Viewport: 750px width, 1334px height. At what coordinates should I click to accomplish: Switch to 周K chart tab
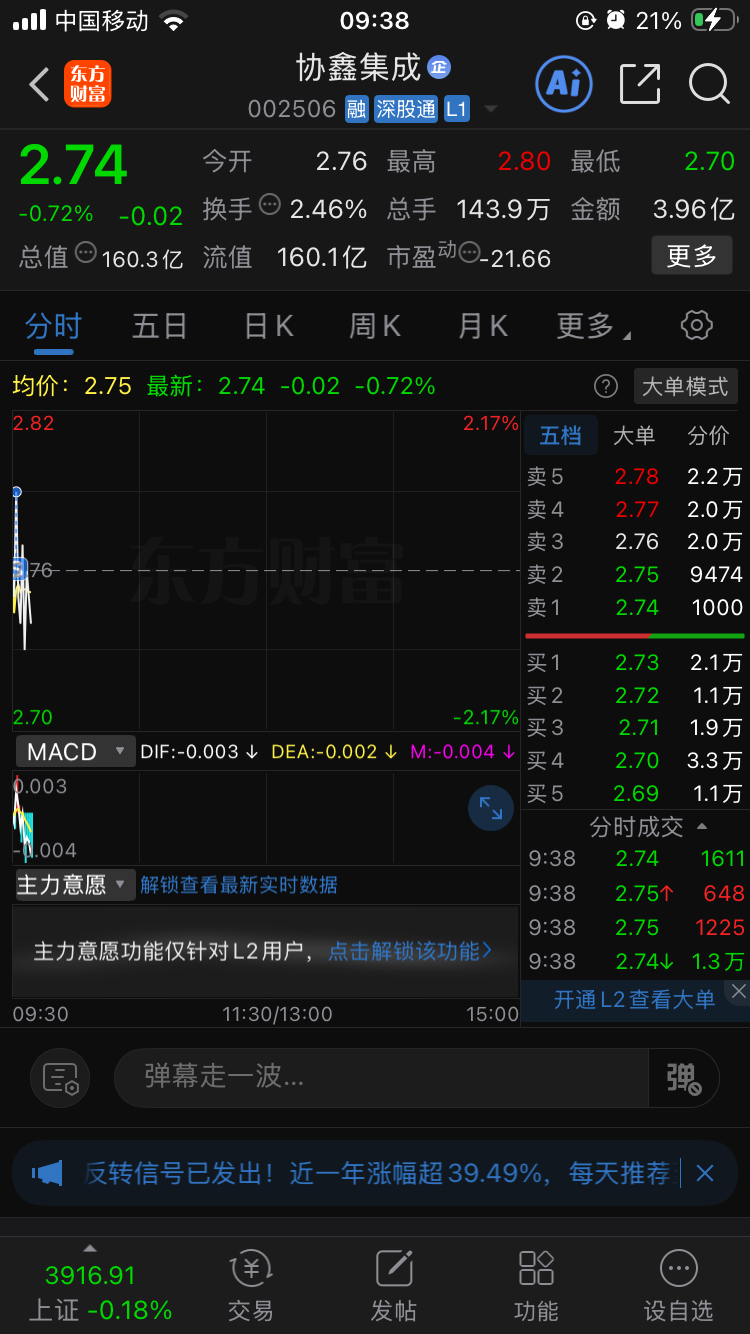point(375,326)
